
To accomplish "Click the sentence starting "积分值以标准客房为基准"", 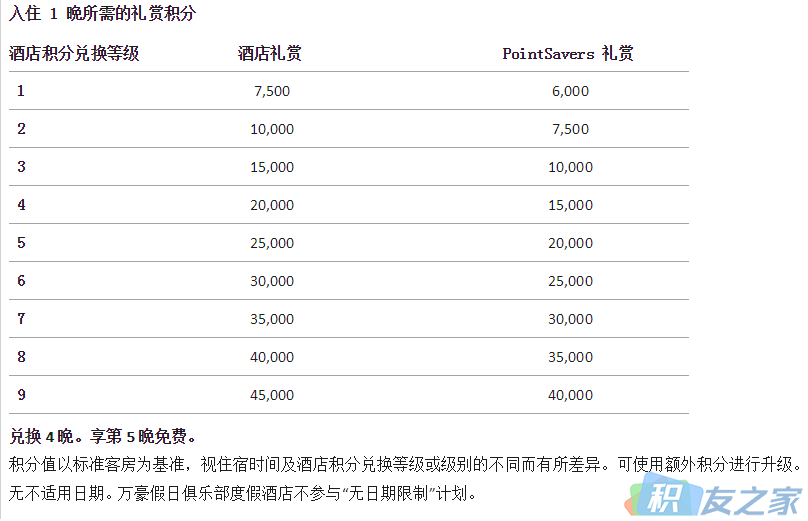I will 405,465.
